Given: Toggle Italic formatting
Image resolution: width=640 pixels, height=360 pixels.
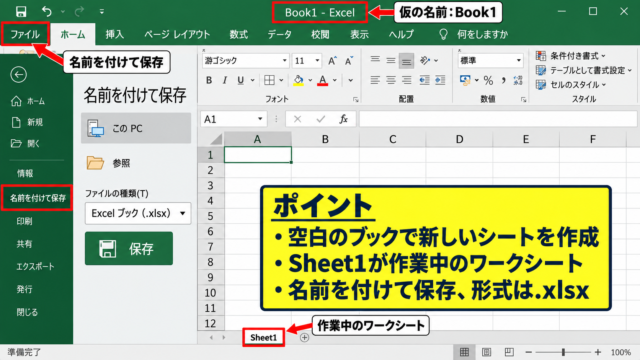Looking at the screenshot, I should pos(224,80).
